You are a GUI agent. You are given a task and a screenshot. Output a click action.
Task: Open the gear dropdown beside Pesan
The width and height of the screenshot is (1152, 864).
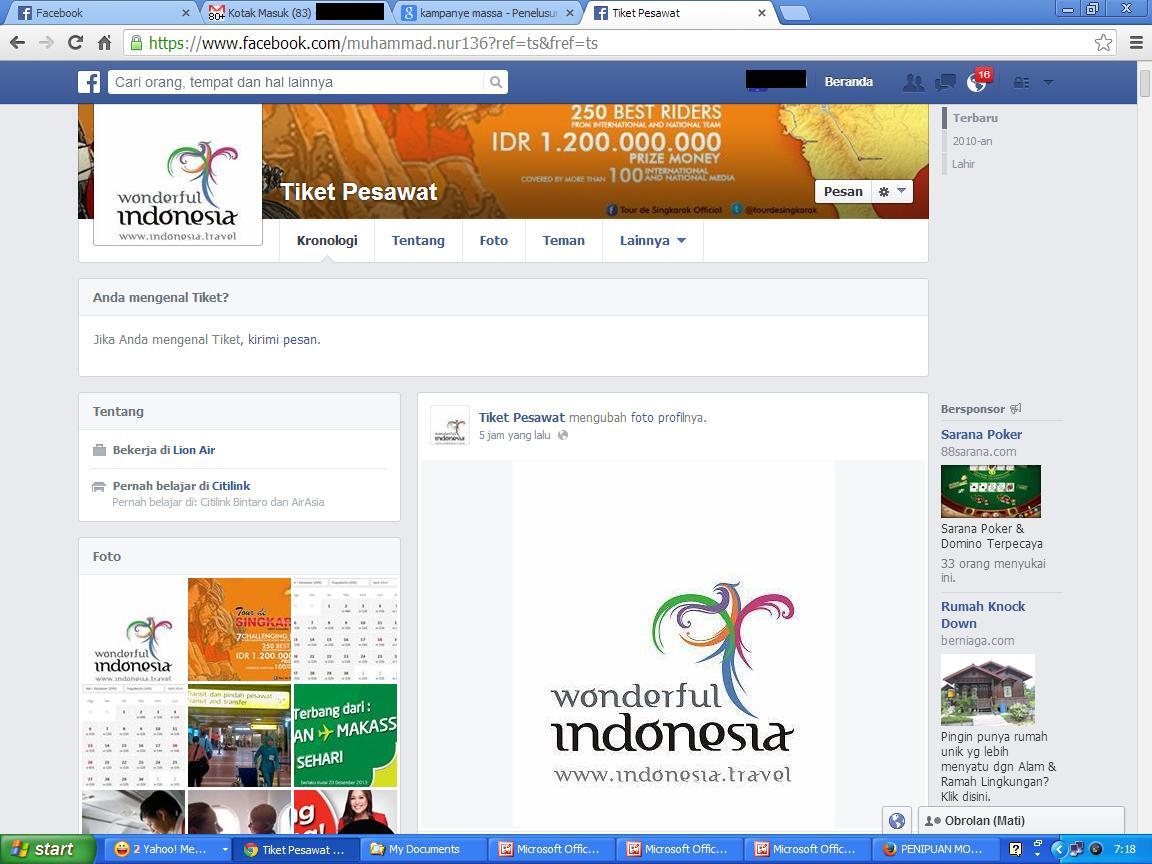pyautogui.click(x=893, y=192)
